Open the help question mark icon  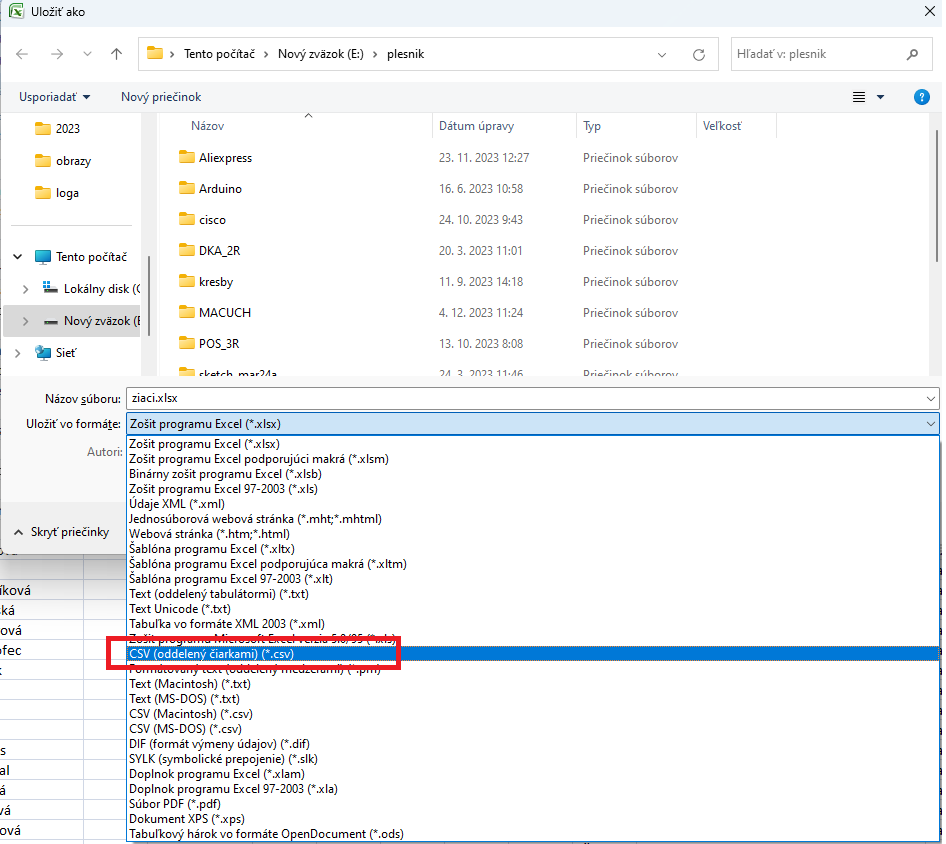tap(922, 97)
